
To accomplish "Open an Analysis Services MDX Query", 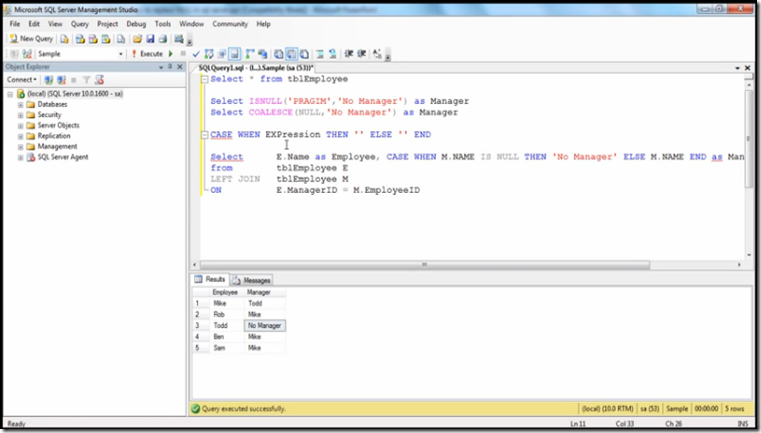I will tap(80, 39).
